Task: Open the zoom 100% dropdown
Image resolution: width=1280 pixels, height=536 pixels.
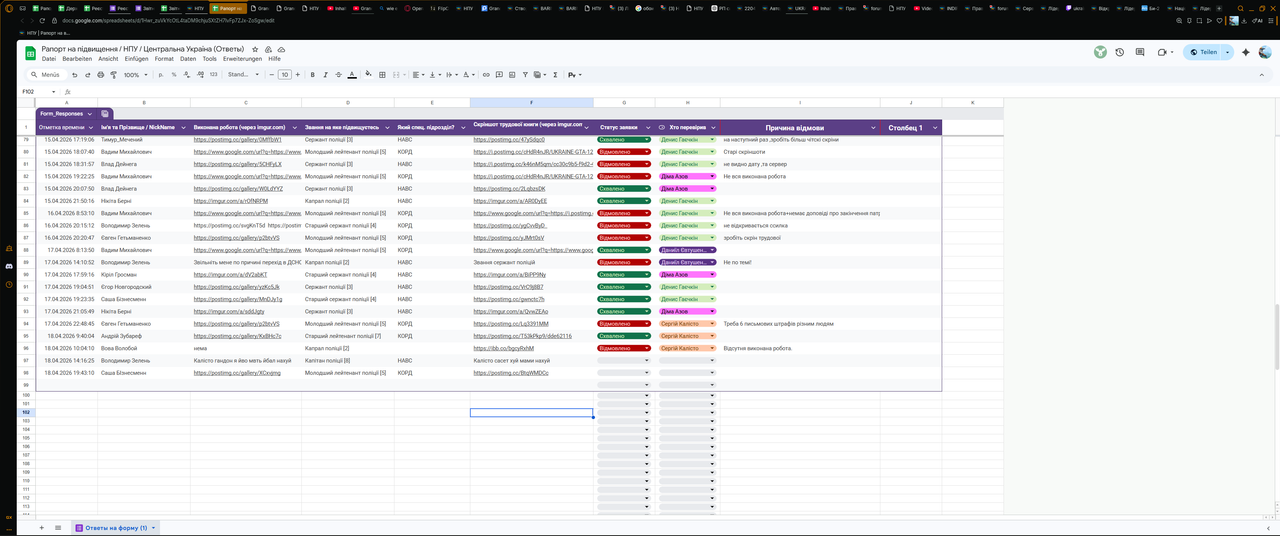Action: pos(135,75)
